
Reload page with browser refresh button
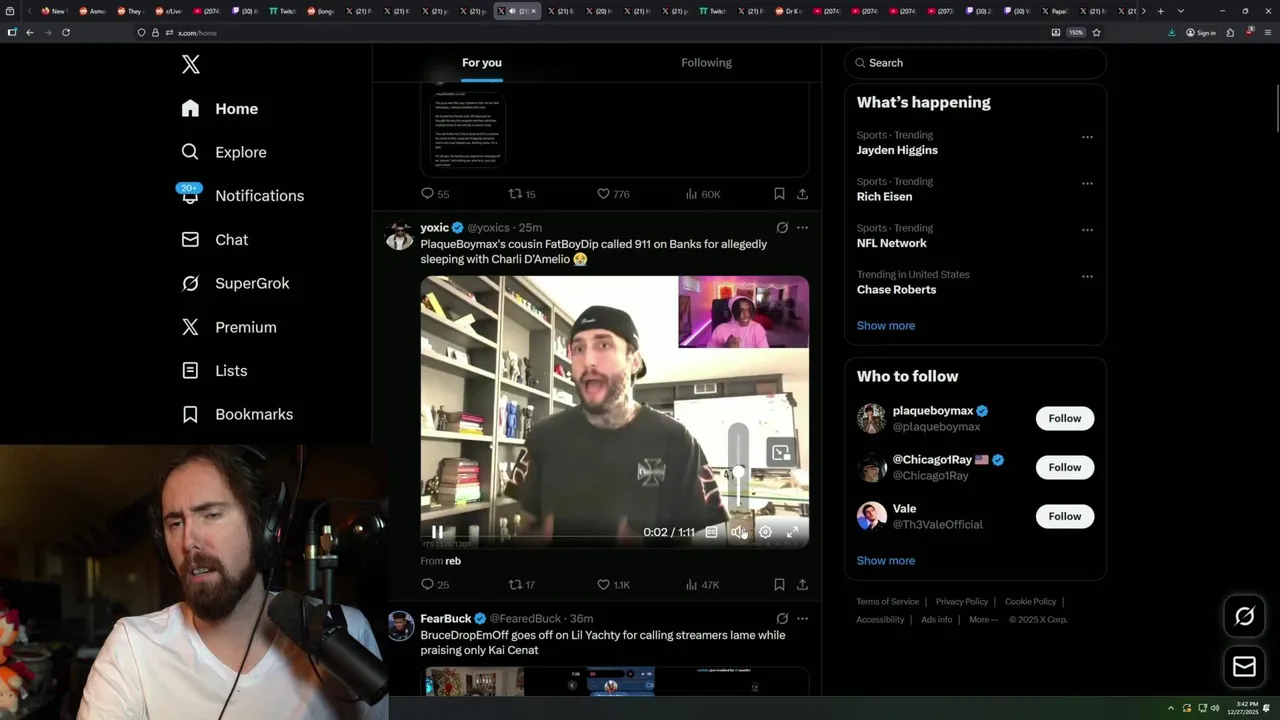coord(66,32)
